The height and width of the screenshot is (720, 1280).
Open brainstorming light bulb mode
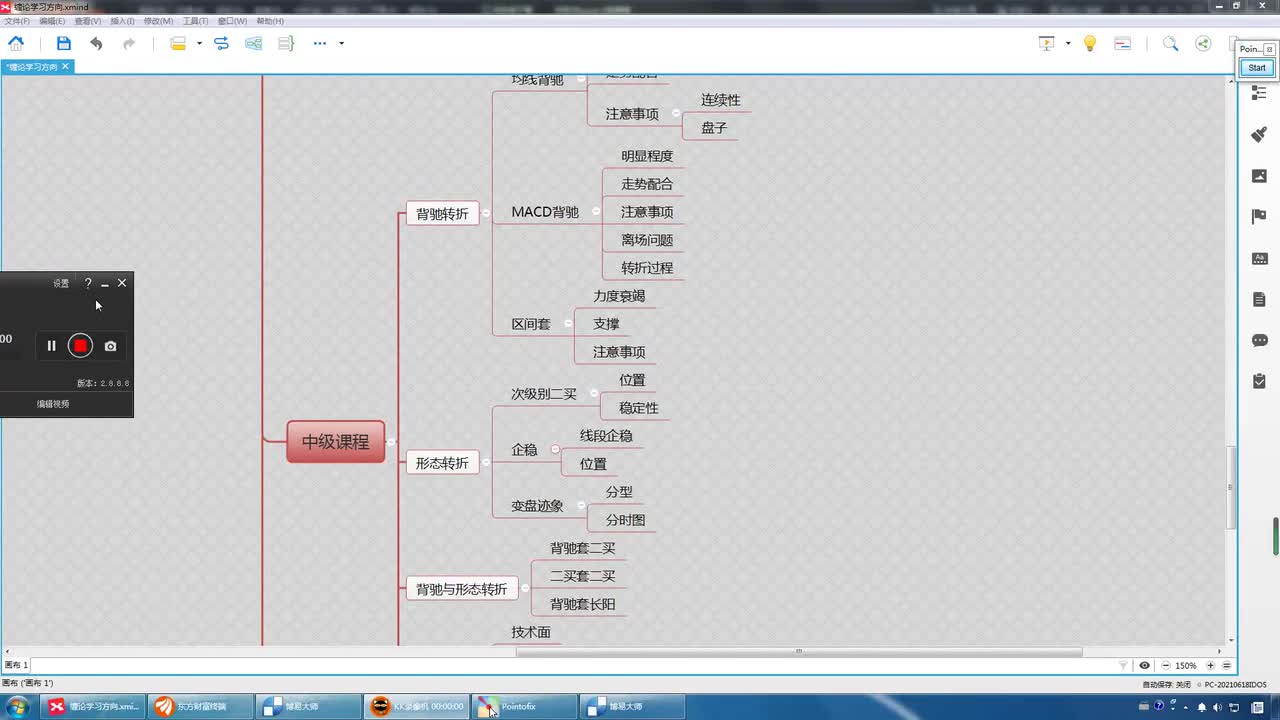1090,43
